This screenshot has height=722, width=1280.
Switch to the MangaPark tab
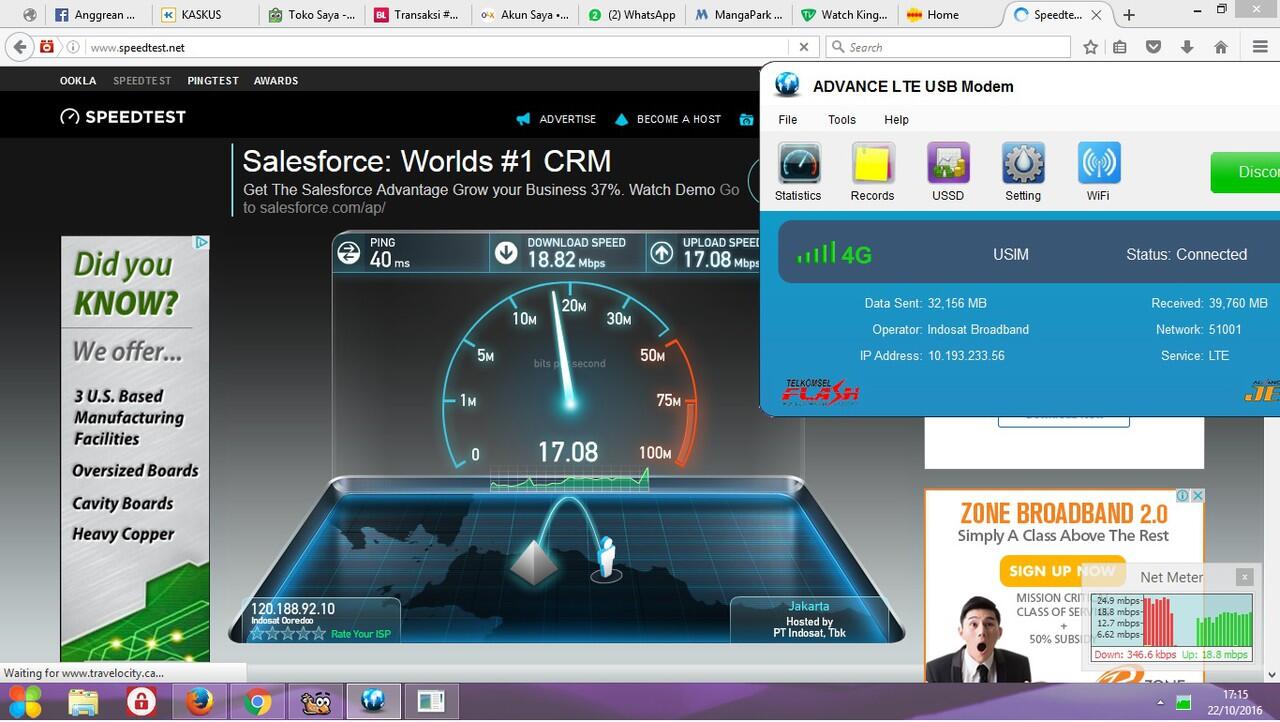coord(739,15)
